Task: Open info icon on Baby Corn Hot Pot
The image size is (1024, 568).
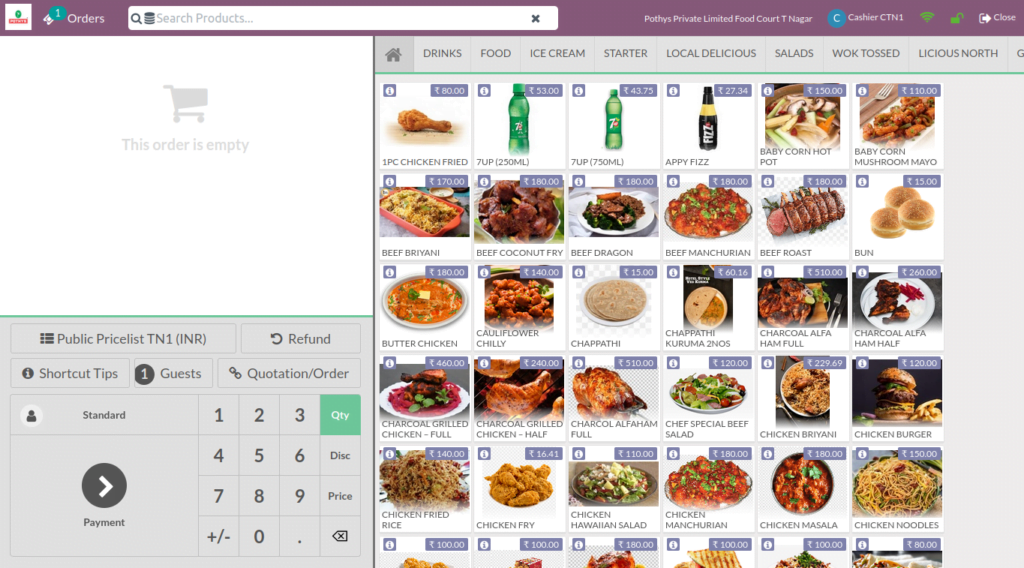Action: click(768, 91)
